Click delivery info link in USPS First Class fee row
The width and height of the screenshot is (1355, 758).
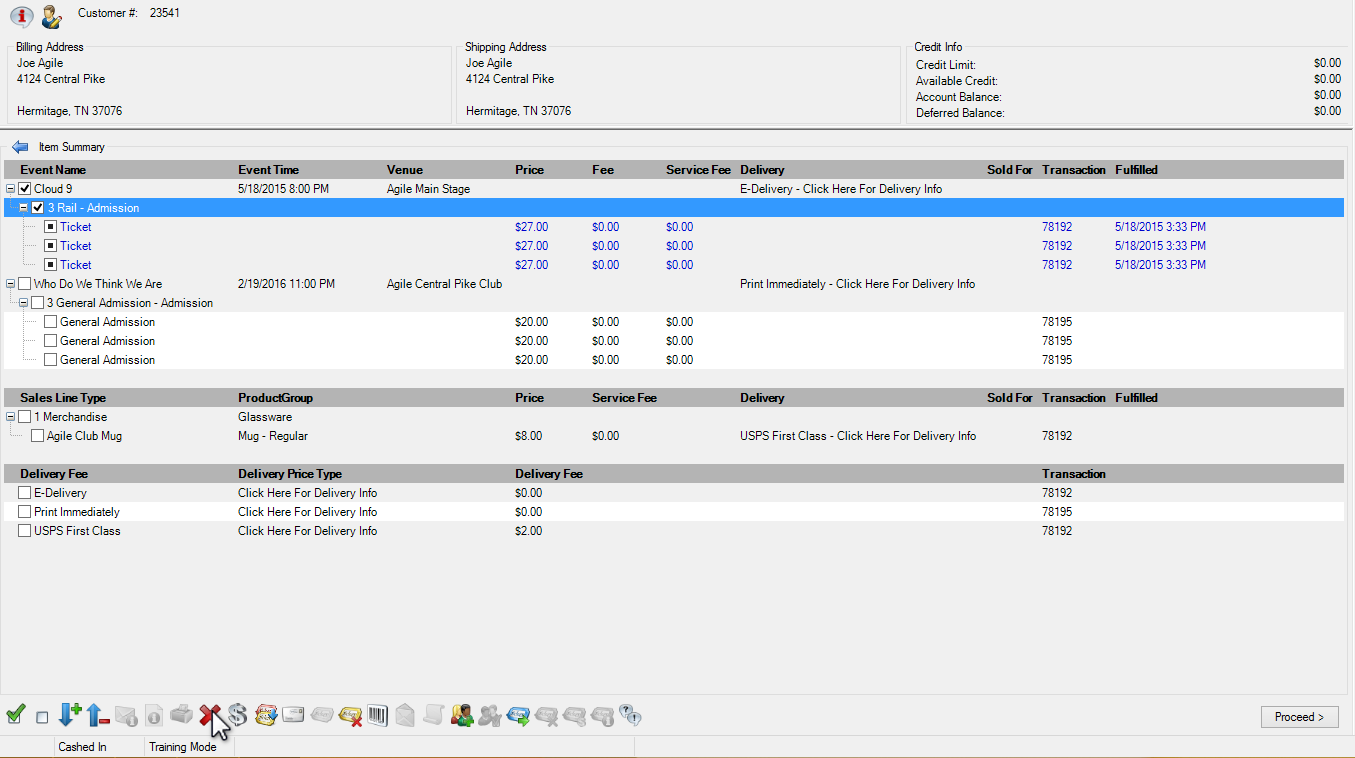(307, 531)
